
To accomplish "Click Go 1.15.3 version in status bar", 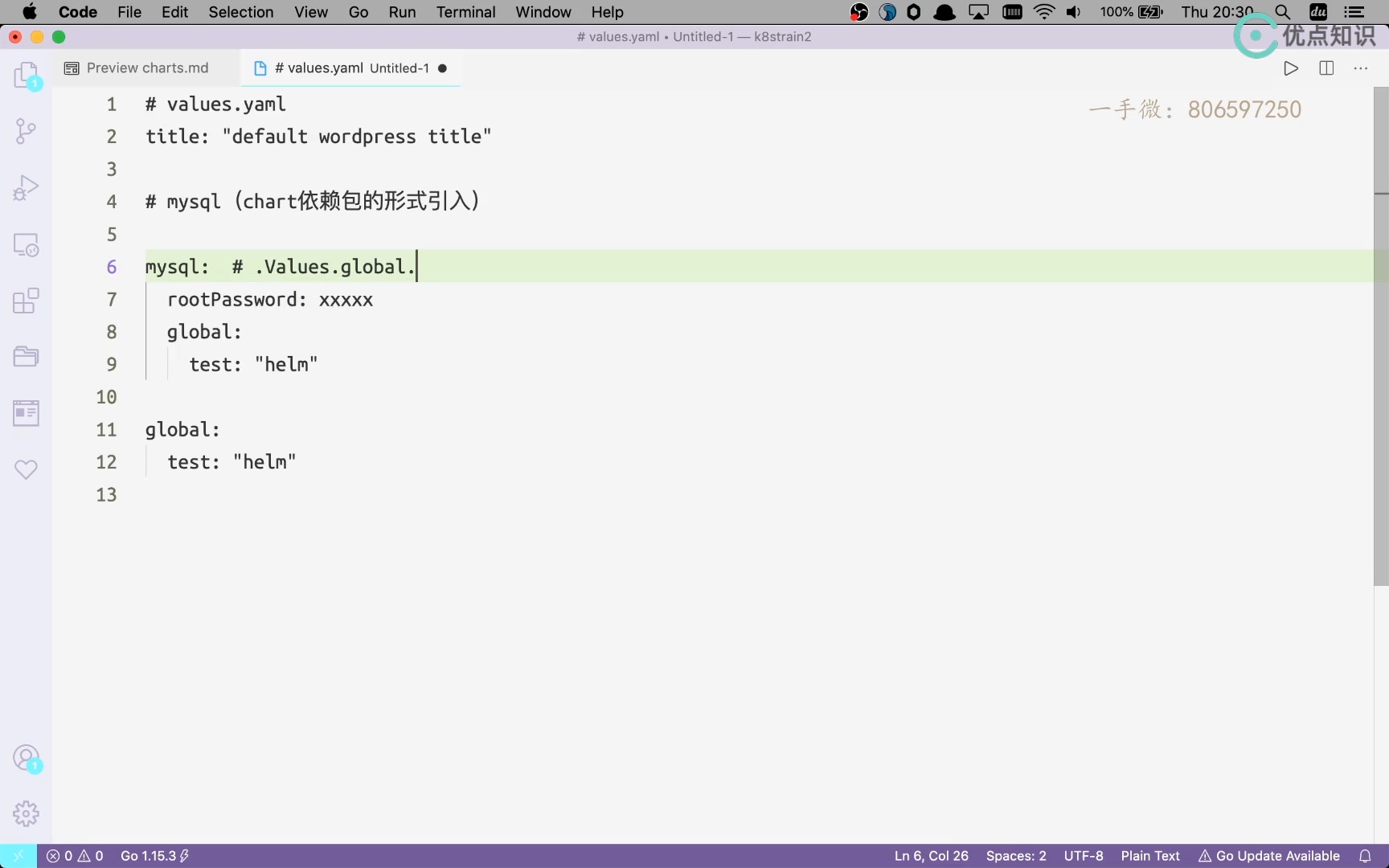I will 154,856.
